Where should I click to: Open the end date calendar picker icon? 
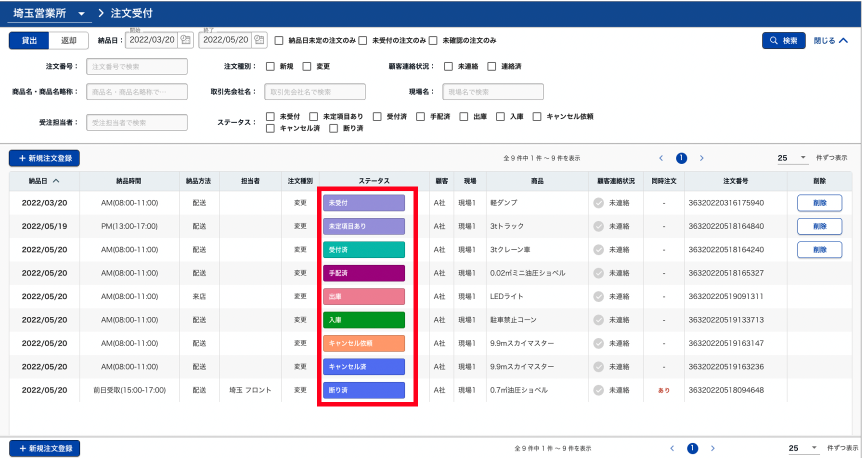click(x=260, y=40)
